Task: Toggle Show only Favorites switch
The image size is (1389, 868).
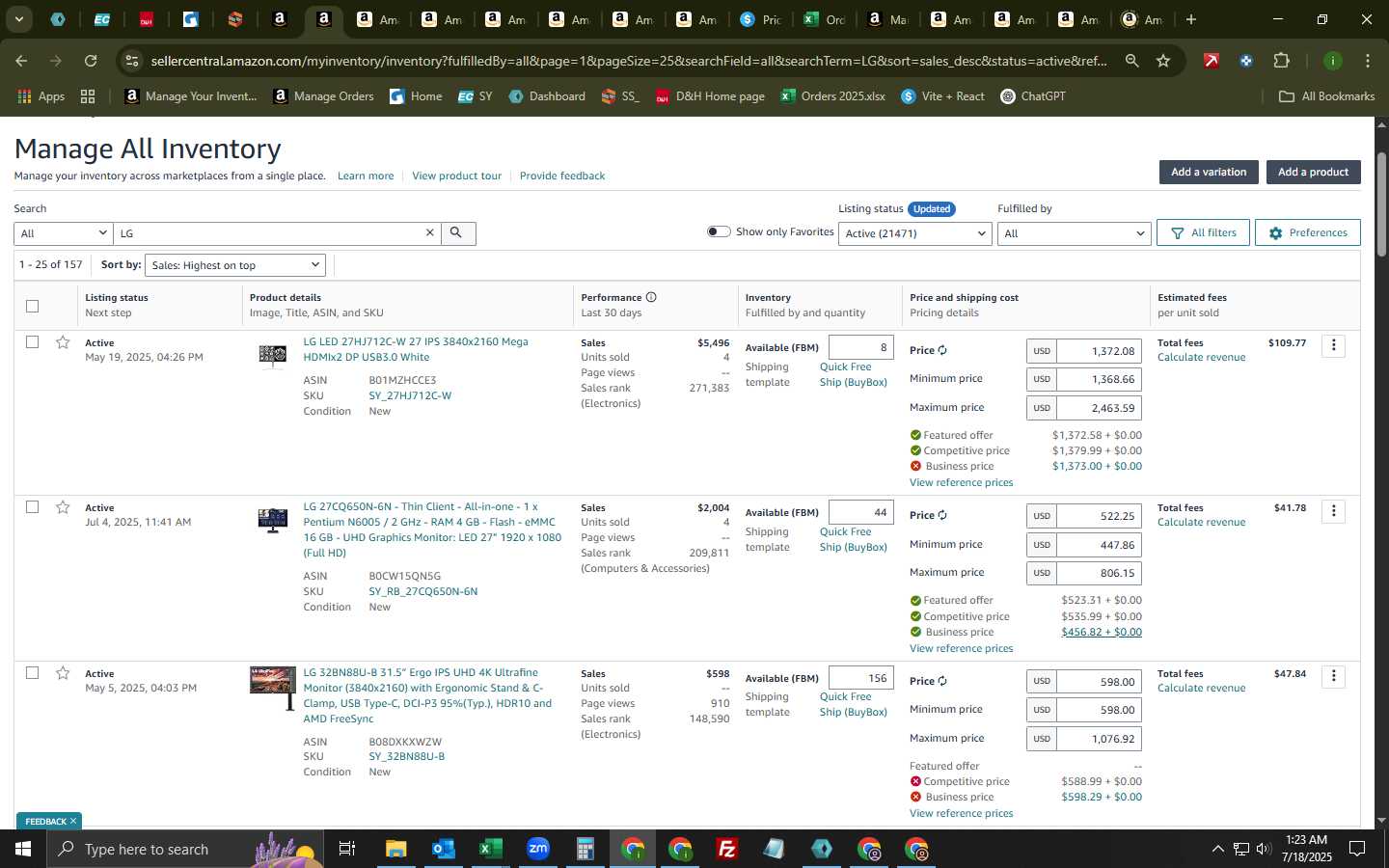Action: pyautogui.click(x=719, y=231)
